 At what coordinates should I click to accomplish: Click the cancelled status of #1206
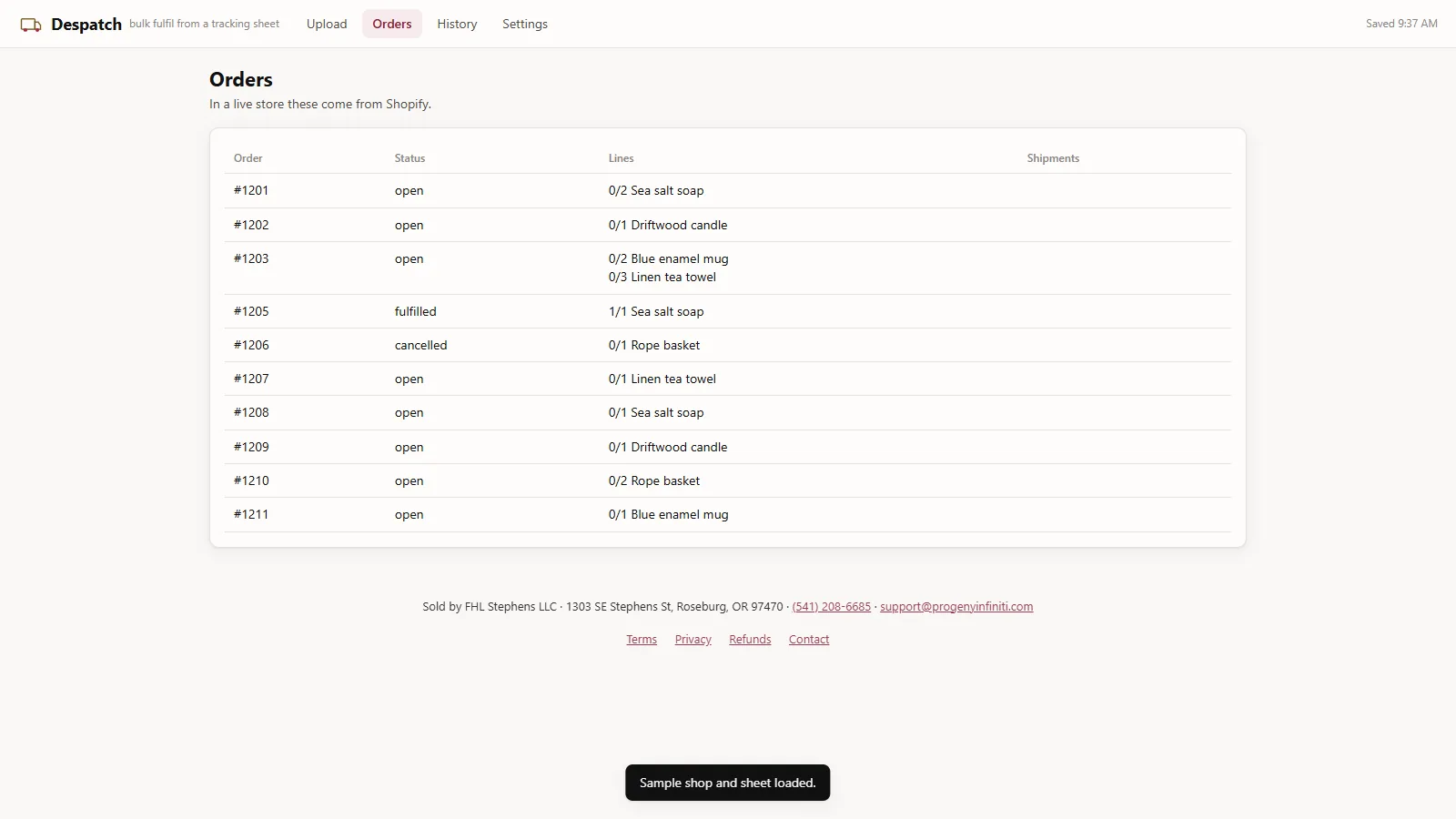(421, 345)
